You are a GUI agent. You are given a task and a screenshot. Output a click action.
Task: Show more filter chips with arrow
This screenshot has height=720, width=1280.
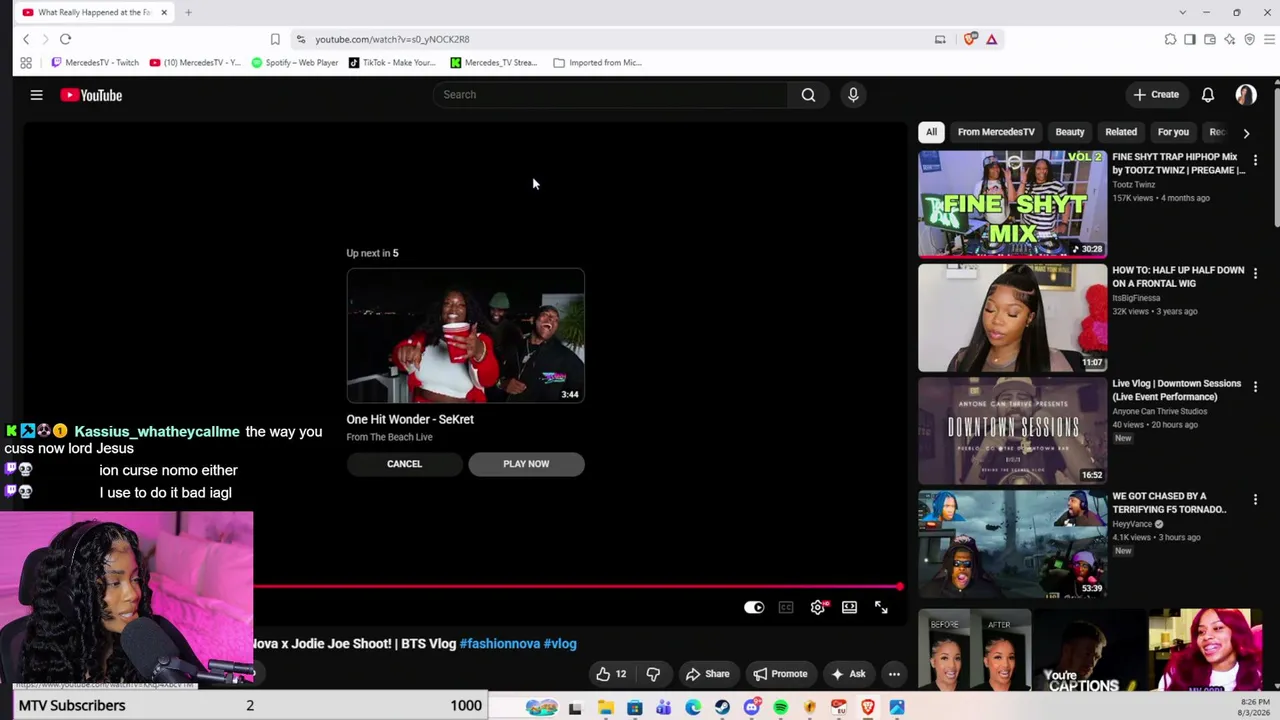pyautogui.click(x=1246, y=132)
